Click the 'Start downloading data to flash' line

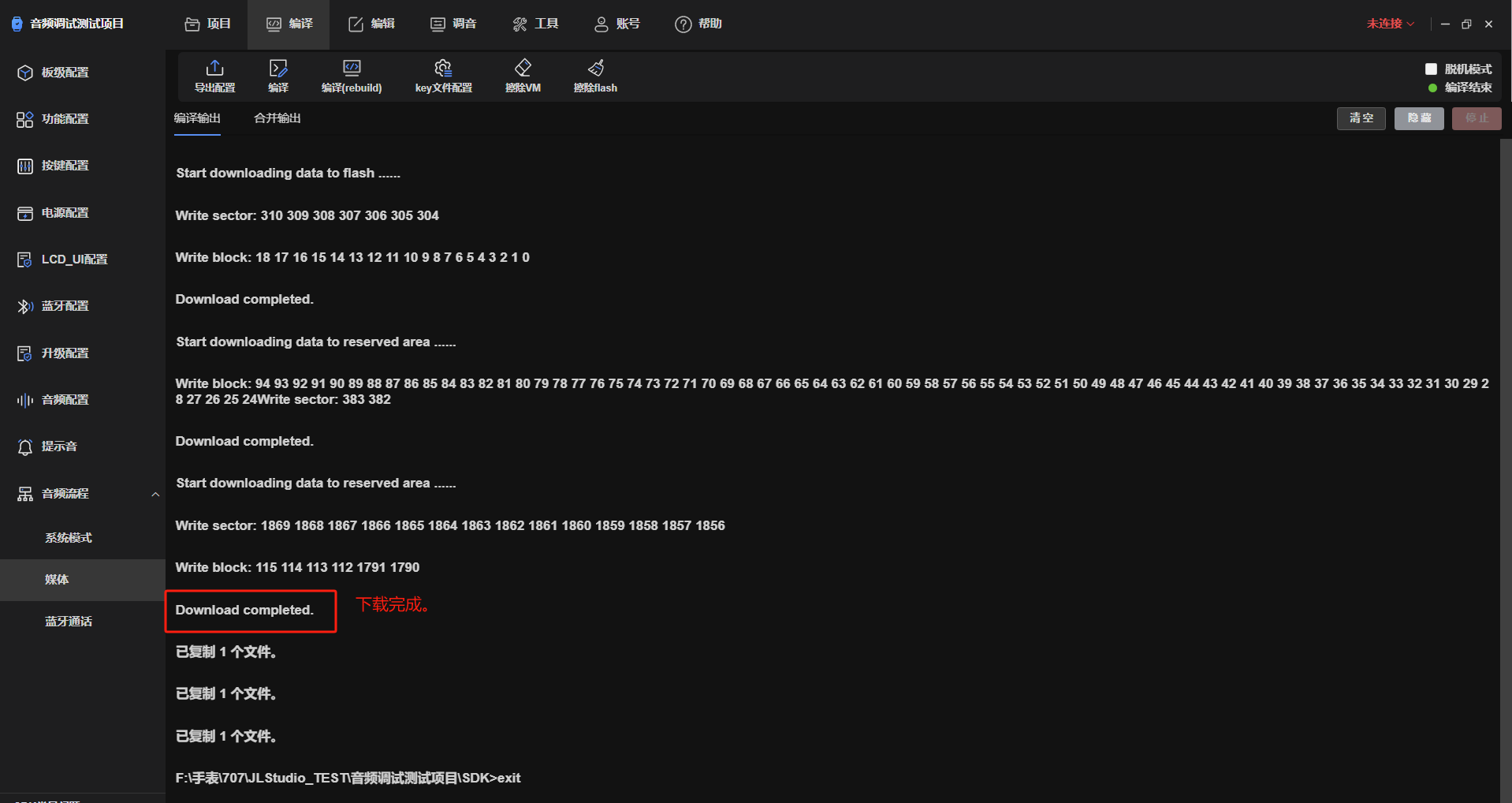pos(288,173)
